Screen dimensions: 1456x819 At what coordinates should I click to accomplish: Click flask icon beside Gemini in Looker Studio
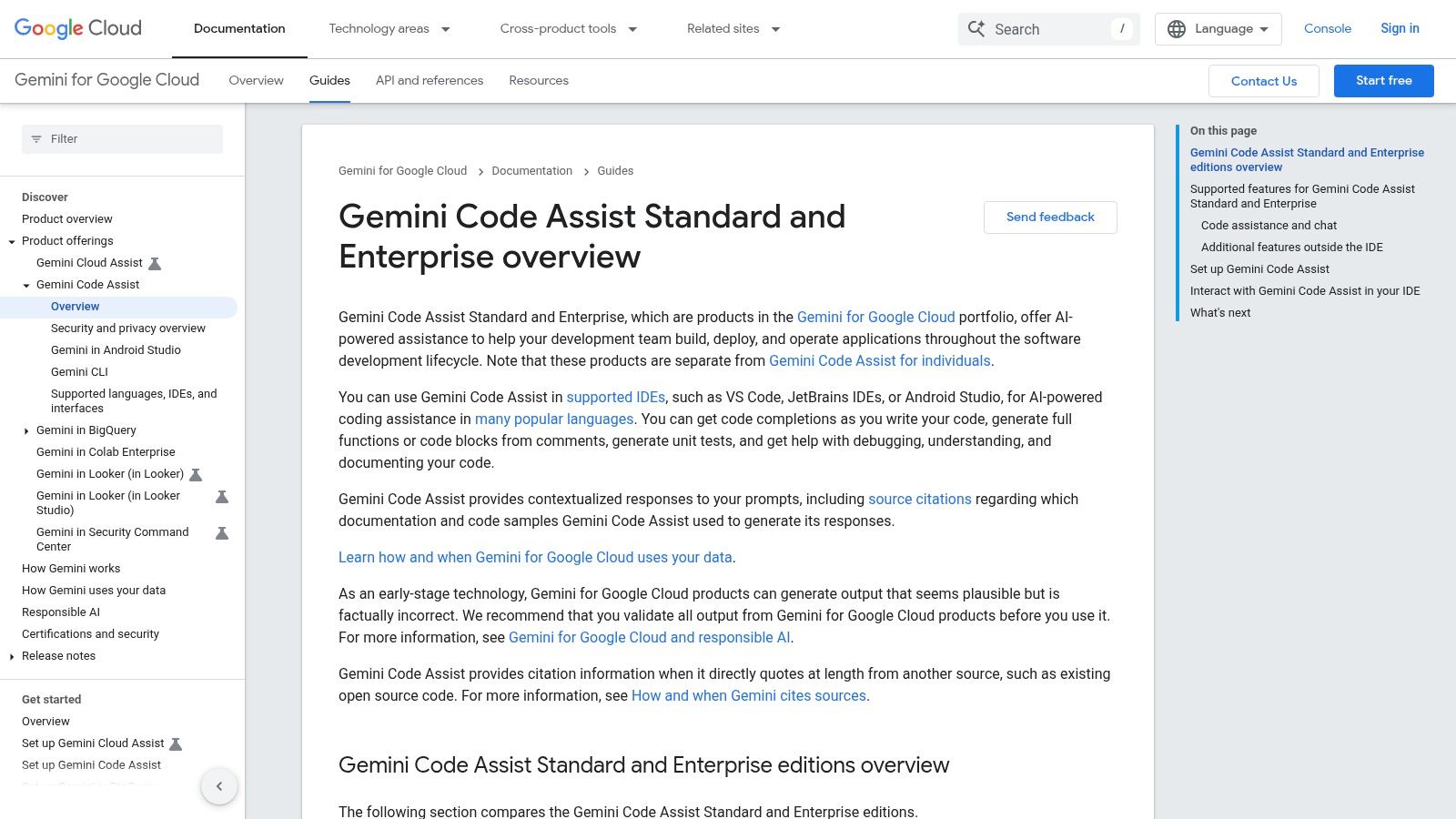click(x=221, y=496)
